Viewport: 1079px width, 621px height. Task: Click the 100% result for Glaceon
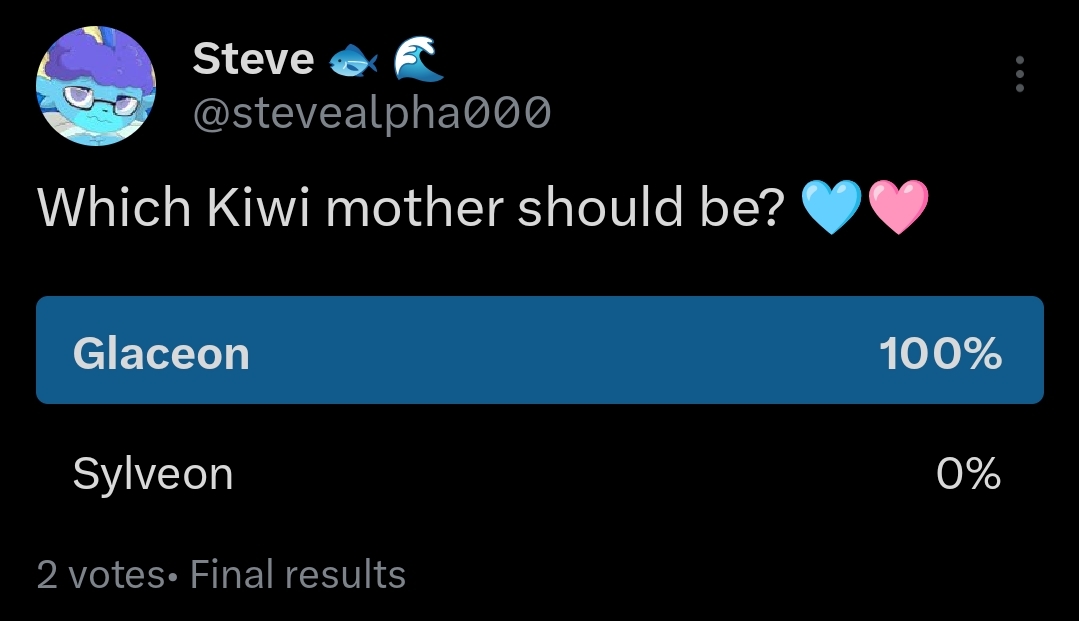[940, 354]
